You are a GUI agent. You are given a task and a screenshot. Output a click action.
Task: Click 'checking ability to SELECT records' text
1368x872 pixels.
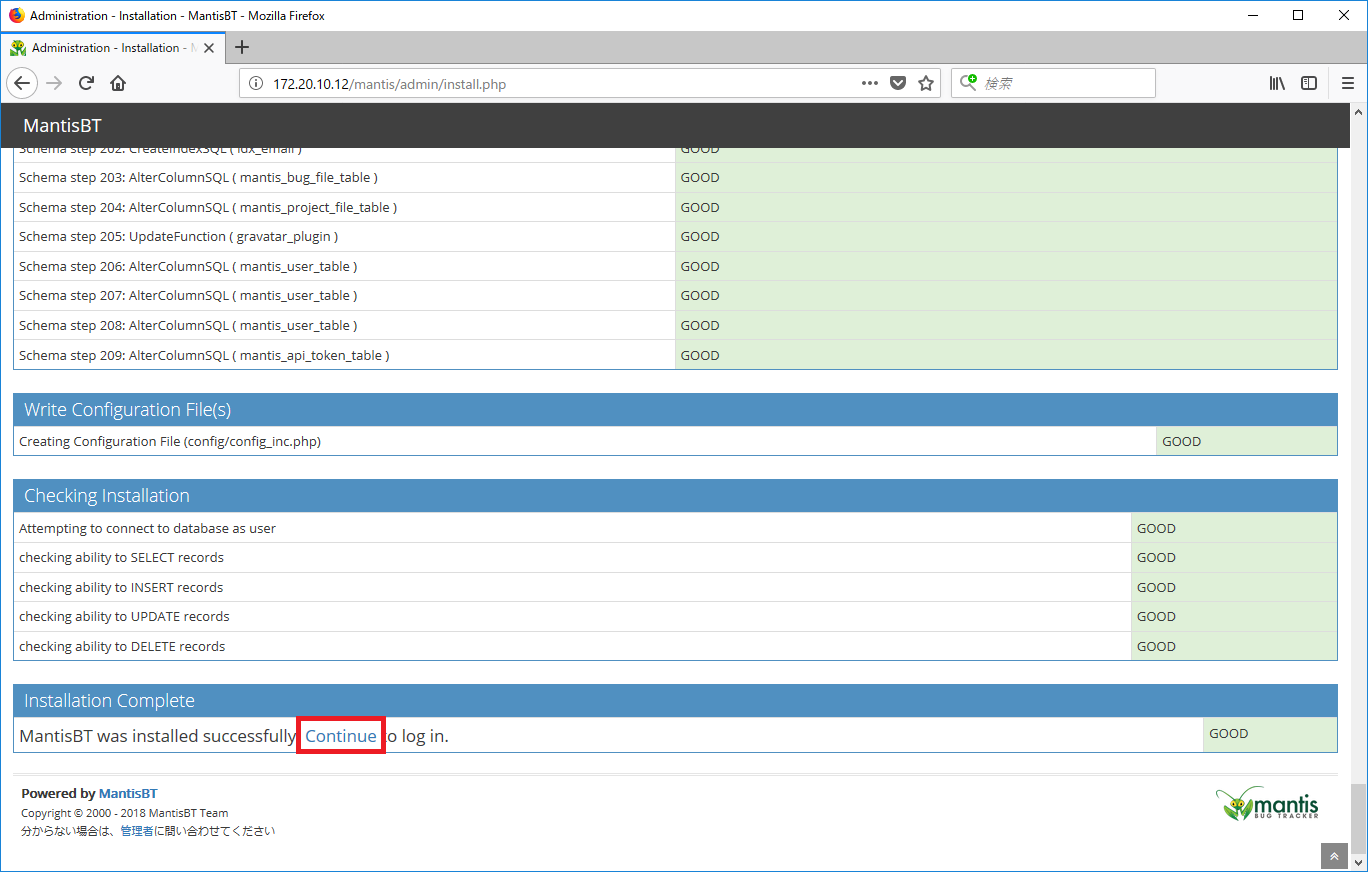121,557
